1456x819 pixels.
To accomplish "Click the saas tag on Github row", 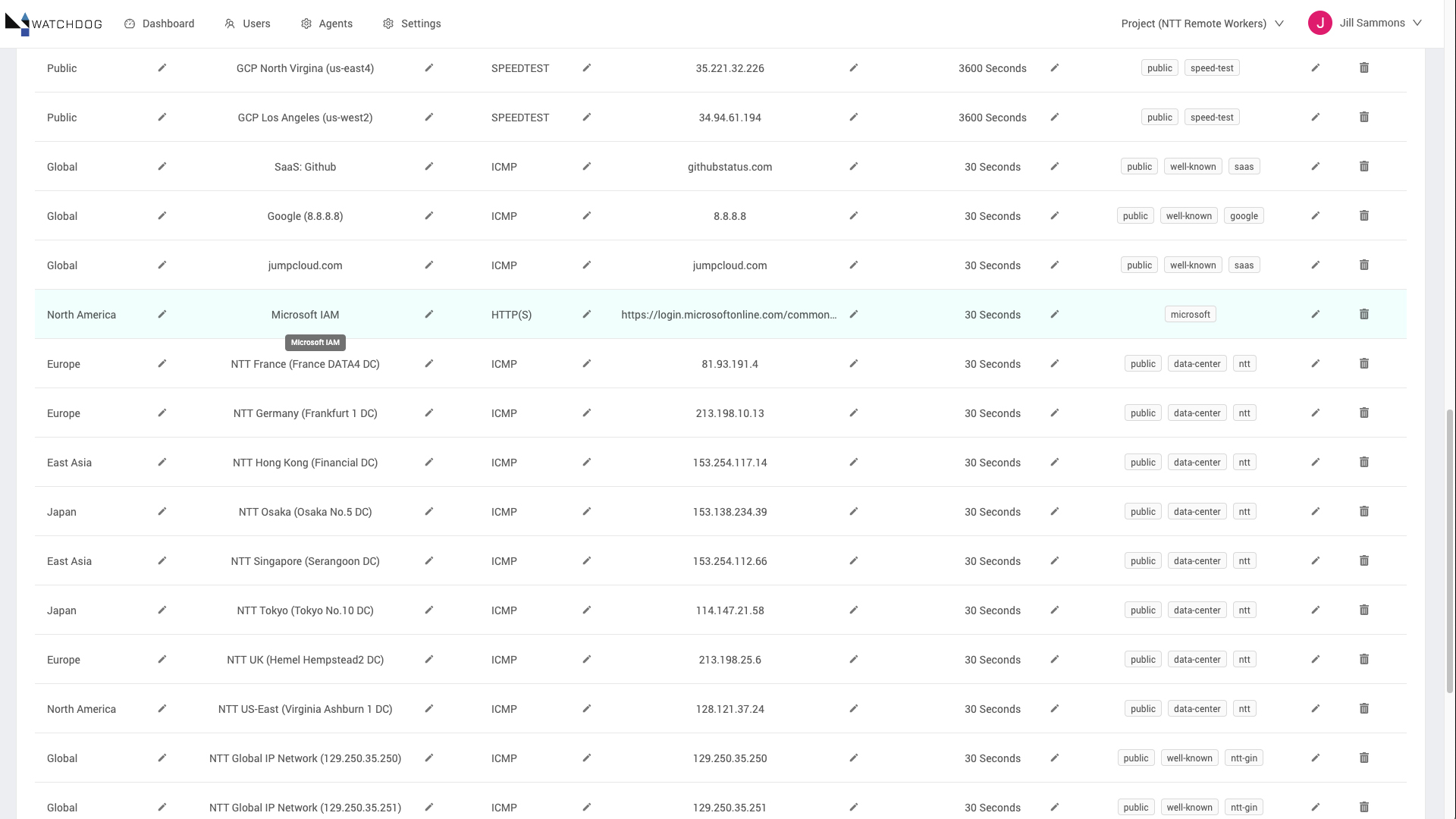I will [1244, 166].
